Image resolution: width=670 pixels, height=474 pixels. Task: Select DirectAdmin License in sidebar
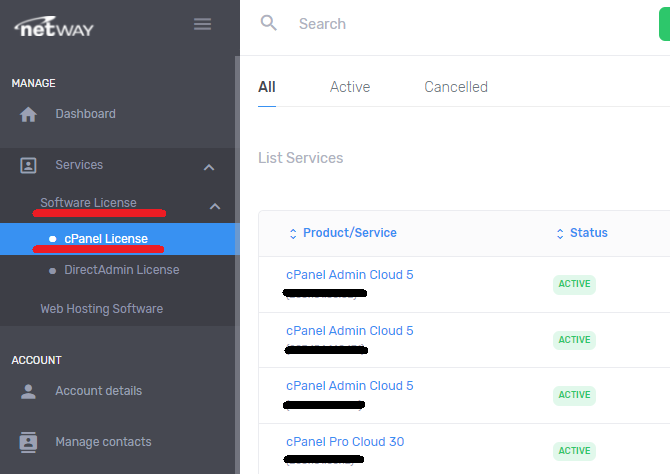point(121,270)
